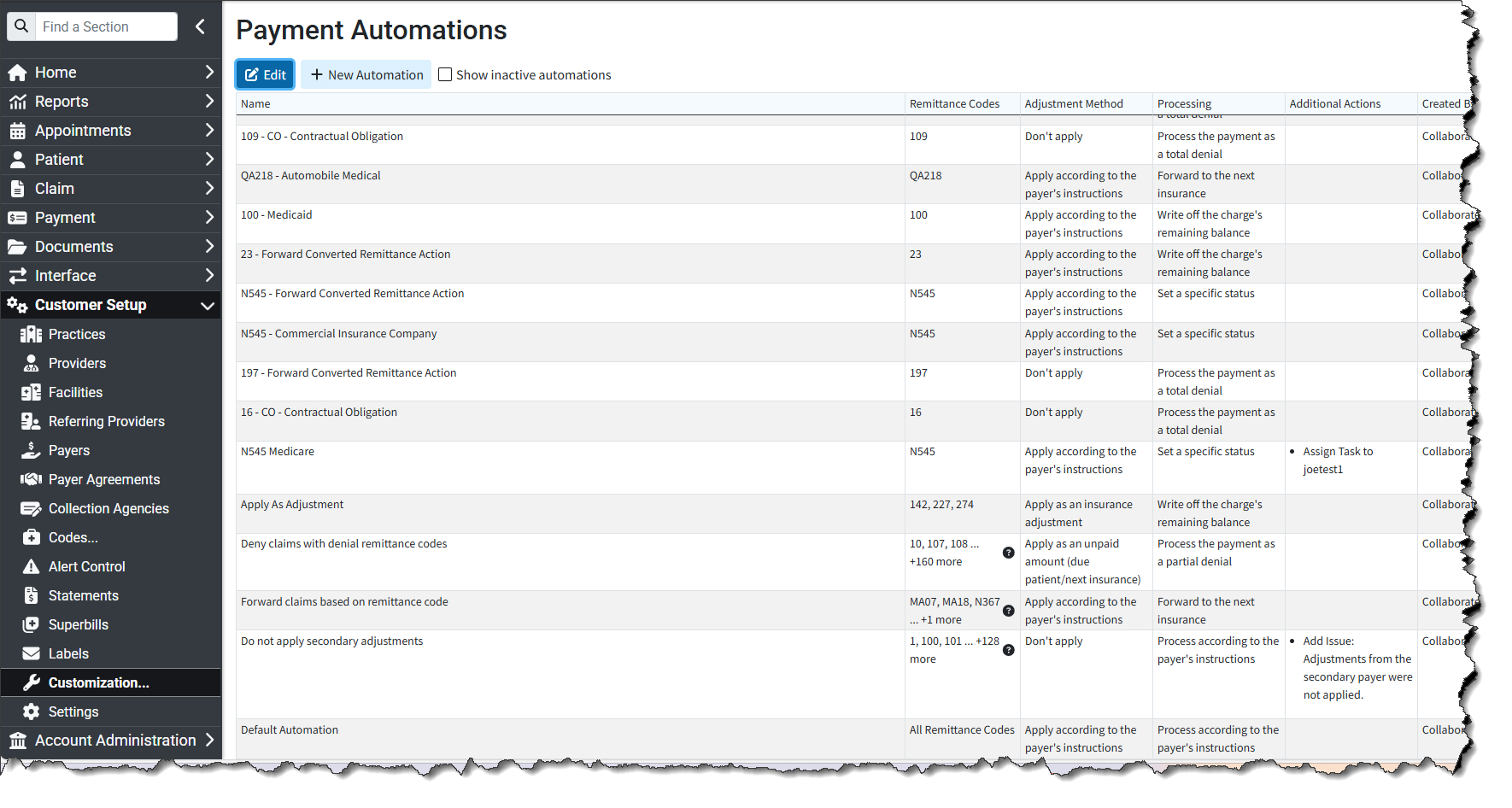Image resolution: width=1512 pixels, height=808 pixels.
Task: Click the Appointments calendar icon
Action: coord(17,131)
